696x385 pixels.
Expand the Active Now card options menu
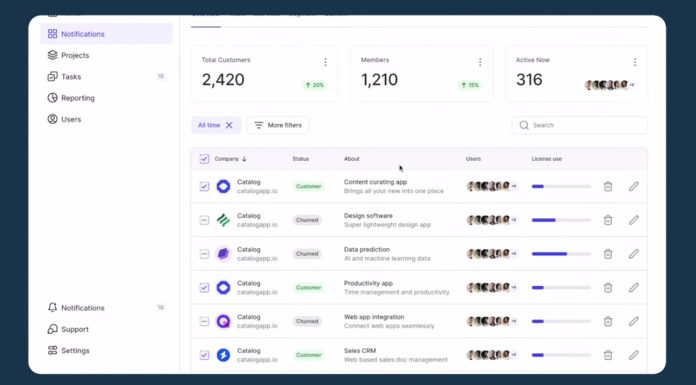pyautogui.click(x=635, y=62)
